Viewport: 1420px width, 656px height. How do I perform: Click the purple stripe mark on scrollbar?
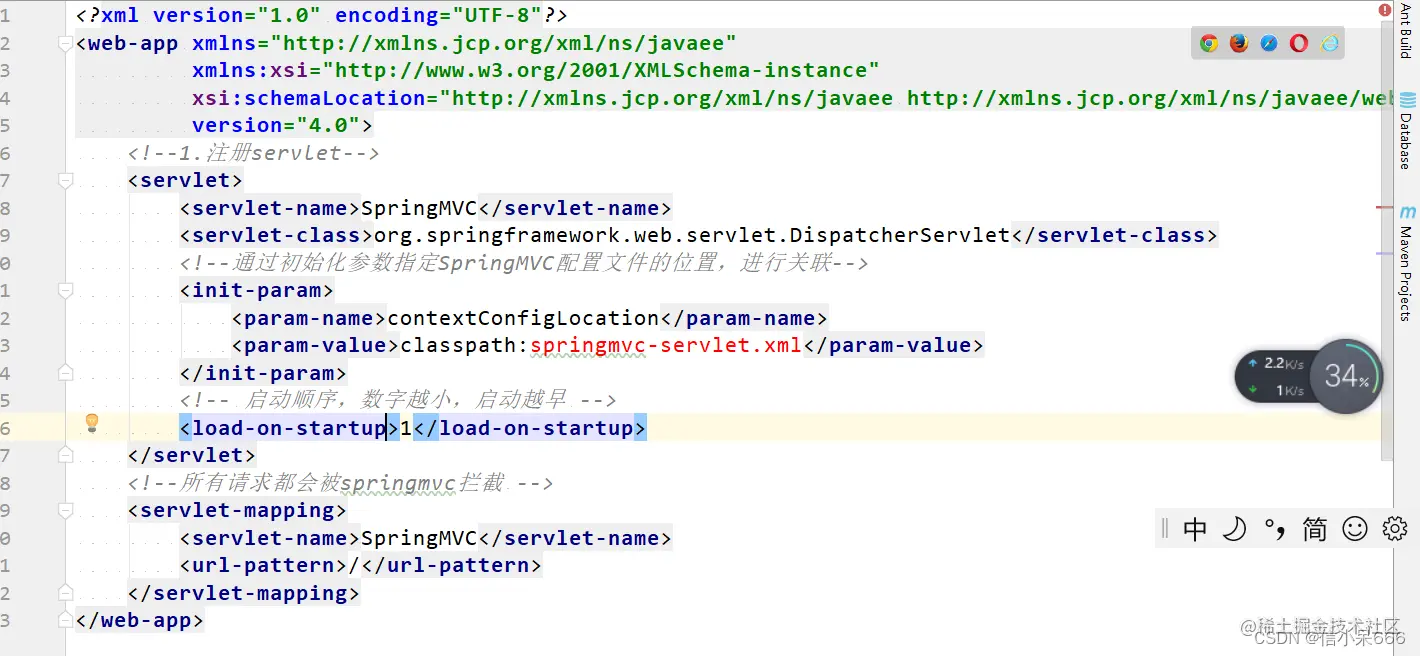pyautogui.click(x=1385, y=254)
